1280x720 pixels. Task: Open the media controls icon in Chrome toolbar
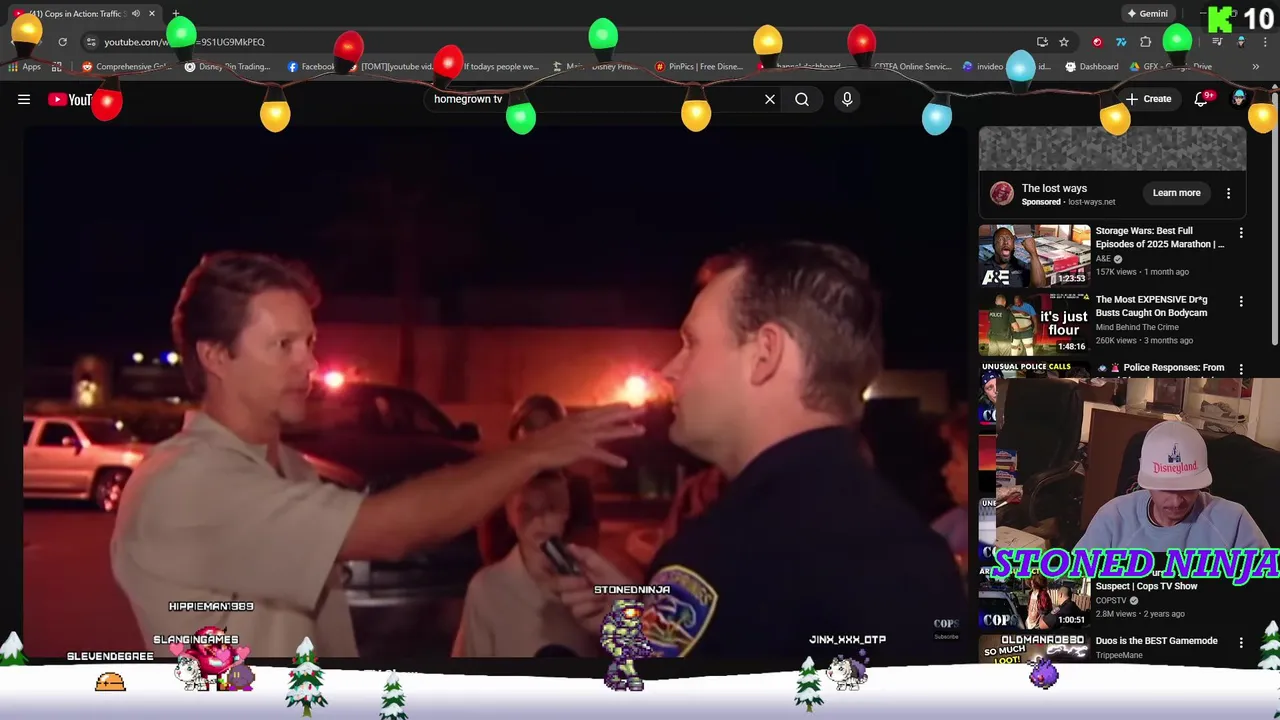(x=1217, y=42)
